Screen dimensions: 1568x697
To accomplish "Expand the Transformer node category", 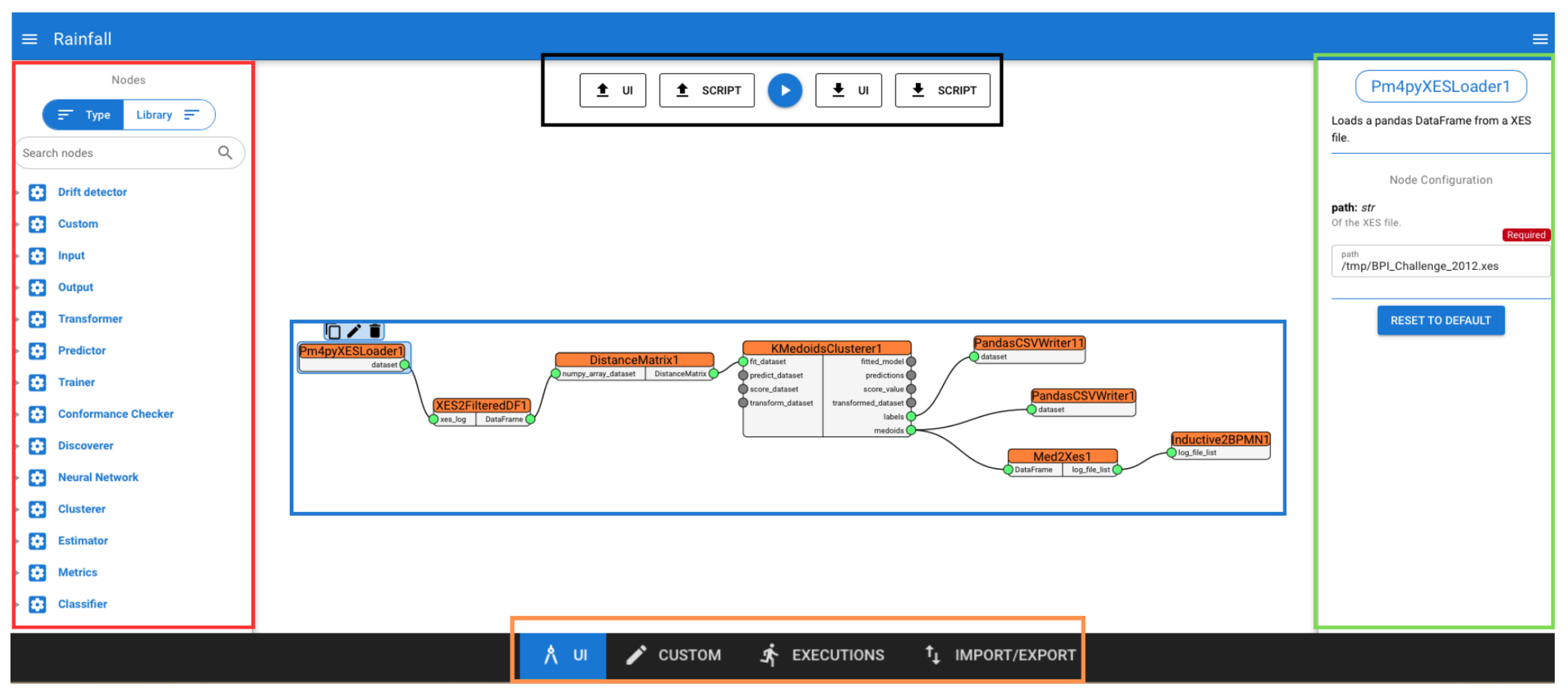I will (90, 318).
